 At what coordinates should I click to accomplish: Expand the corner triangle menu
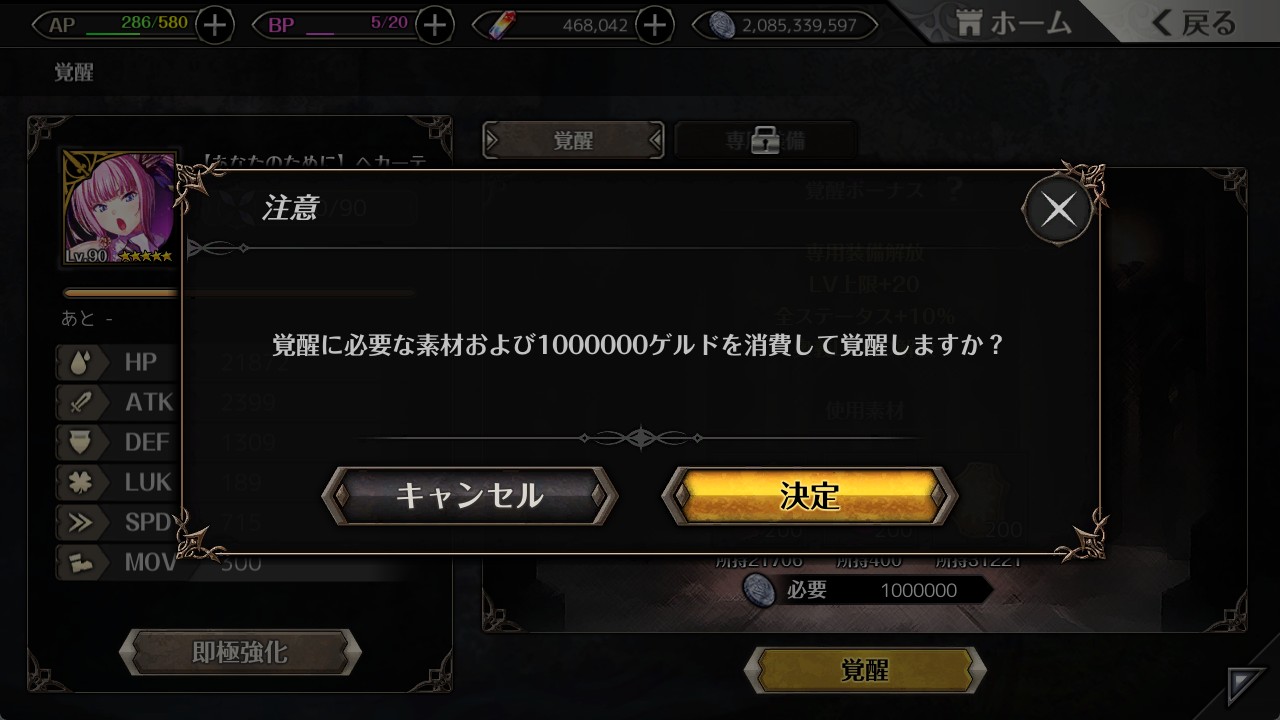(x=1247, y=687)
